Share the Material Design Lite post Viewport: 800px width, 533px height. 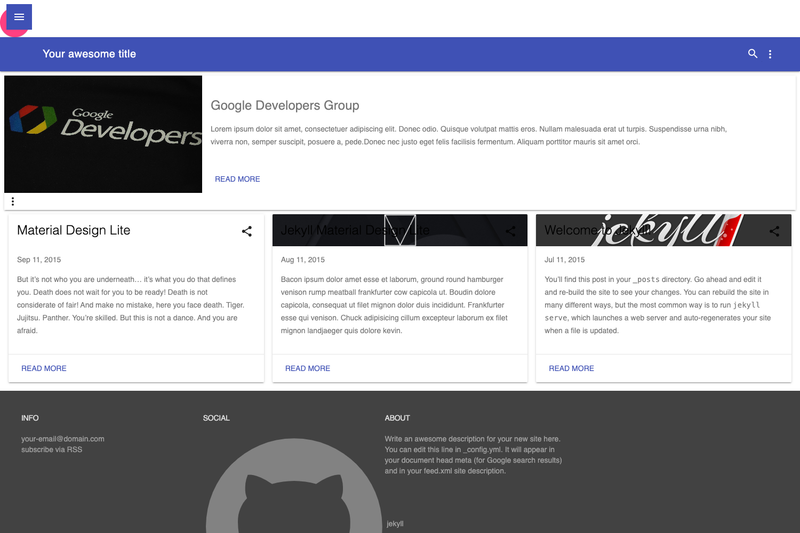[x=247, y=231]
